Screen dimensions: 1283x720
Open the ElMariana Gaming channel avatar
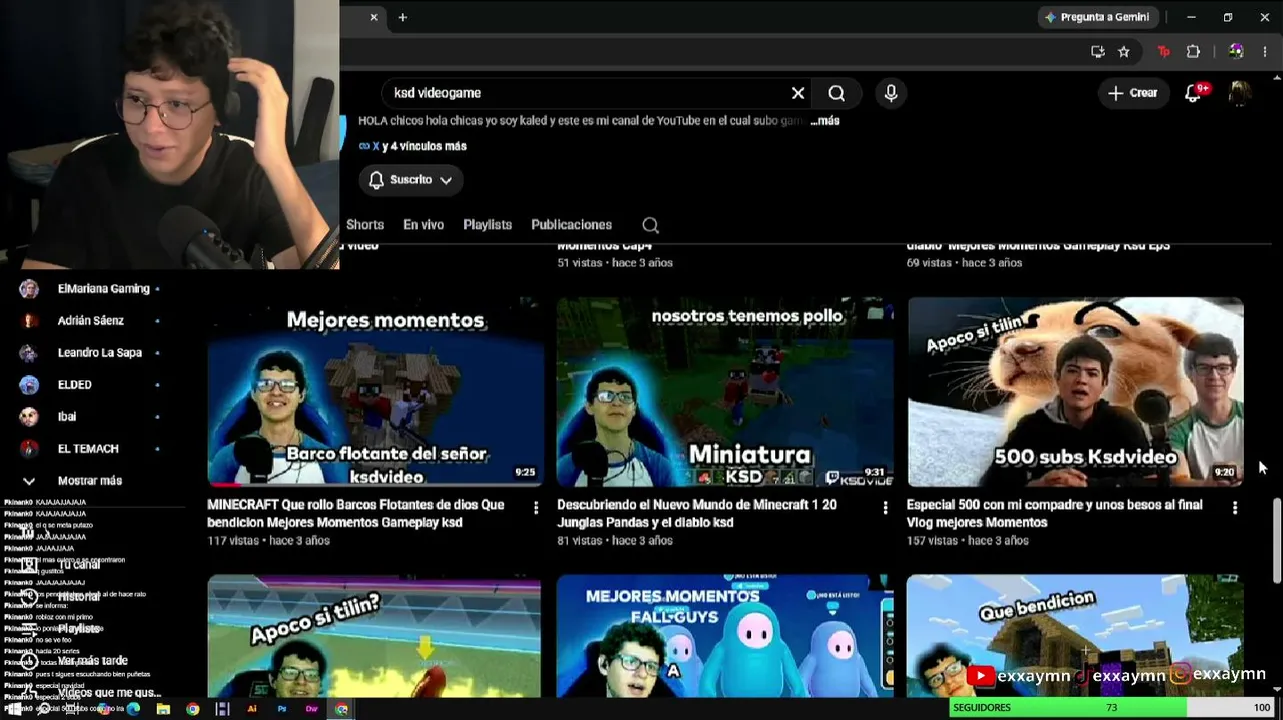pos(29,289)
